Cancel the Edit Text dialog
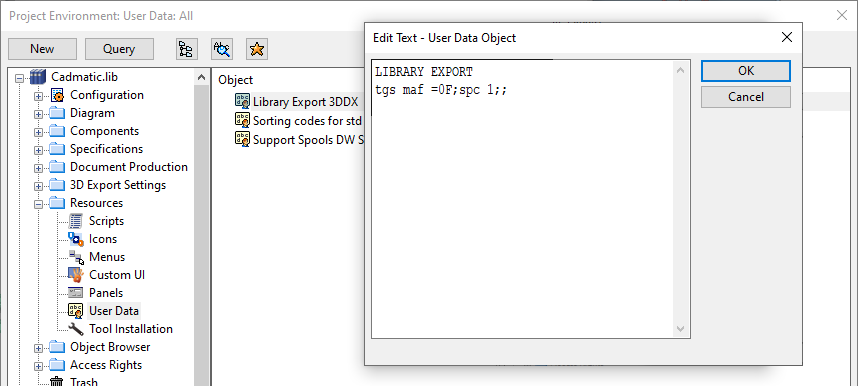Viewport: 858px width, 386px height. (746, 97)
